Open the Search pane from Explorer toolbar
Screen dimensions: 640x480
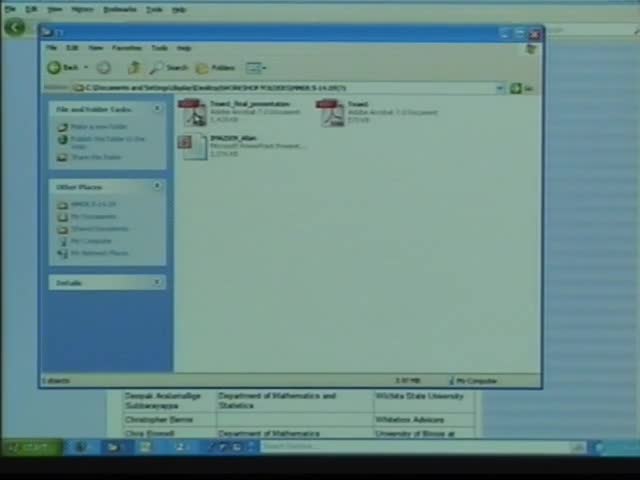(169, 68)
